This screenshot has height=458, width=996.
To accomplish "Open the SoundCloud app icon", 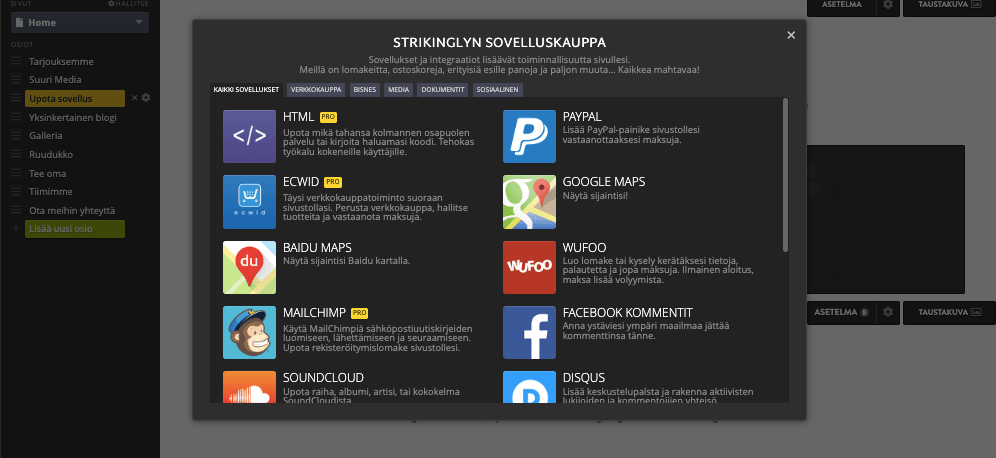I will (249, 387).
